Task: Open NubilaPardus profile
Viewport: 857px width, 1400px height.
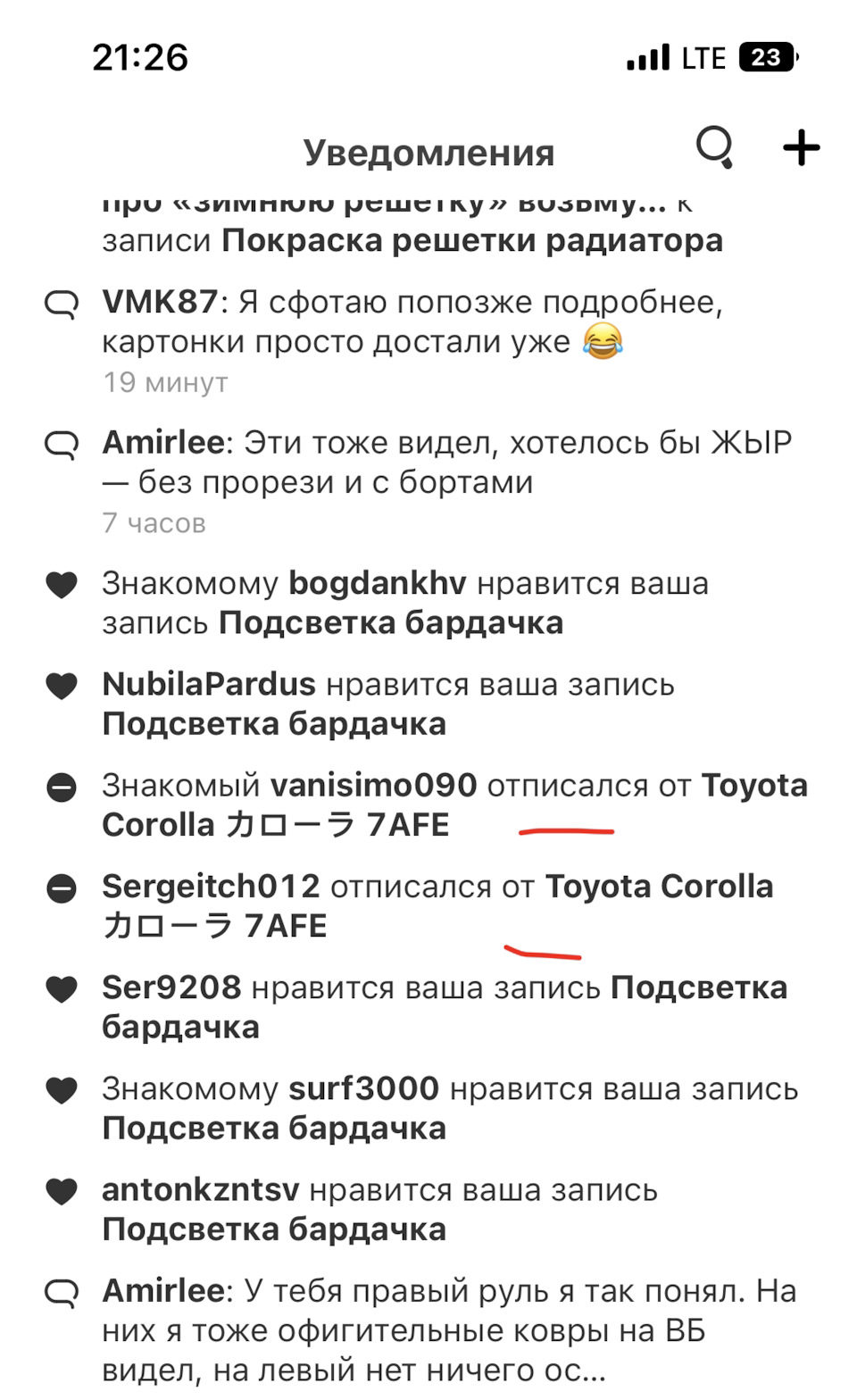Action: pyautogui.click(x=209, y=685)
